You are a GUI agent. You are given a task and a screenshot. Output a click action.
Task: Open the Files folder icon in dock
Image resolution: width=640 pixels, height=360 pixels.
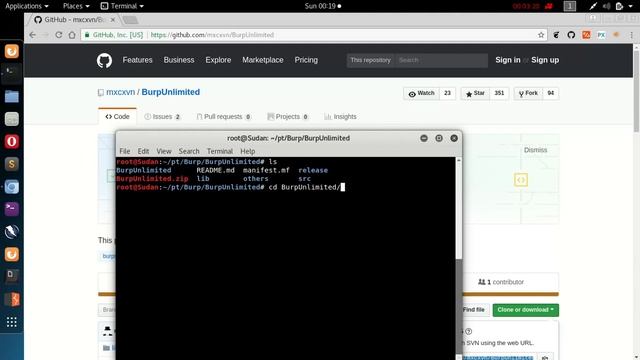coord(11,97)
